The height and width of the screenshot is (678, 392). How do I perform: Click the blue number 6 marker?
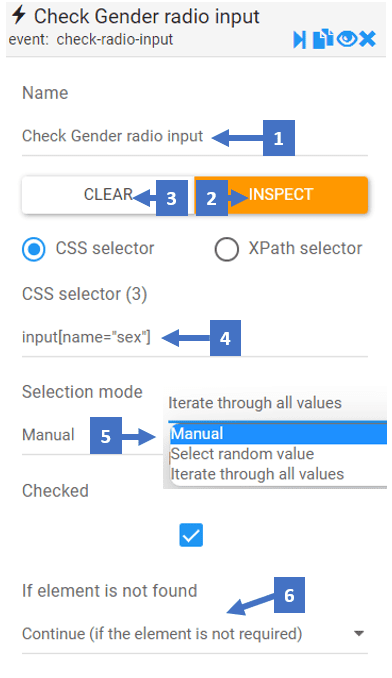[289, 595]
